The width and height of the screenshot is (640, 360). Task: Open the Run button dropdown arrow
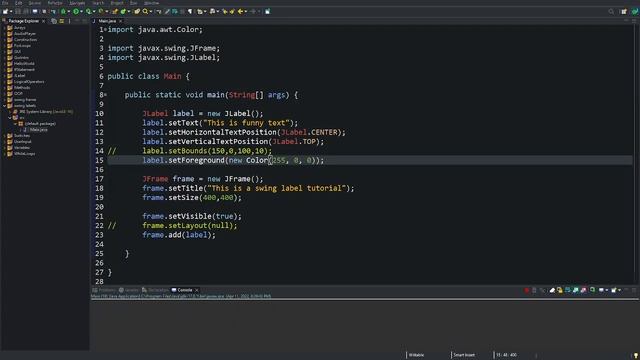coord(81,12)
